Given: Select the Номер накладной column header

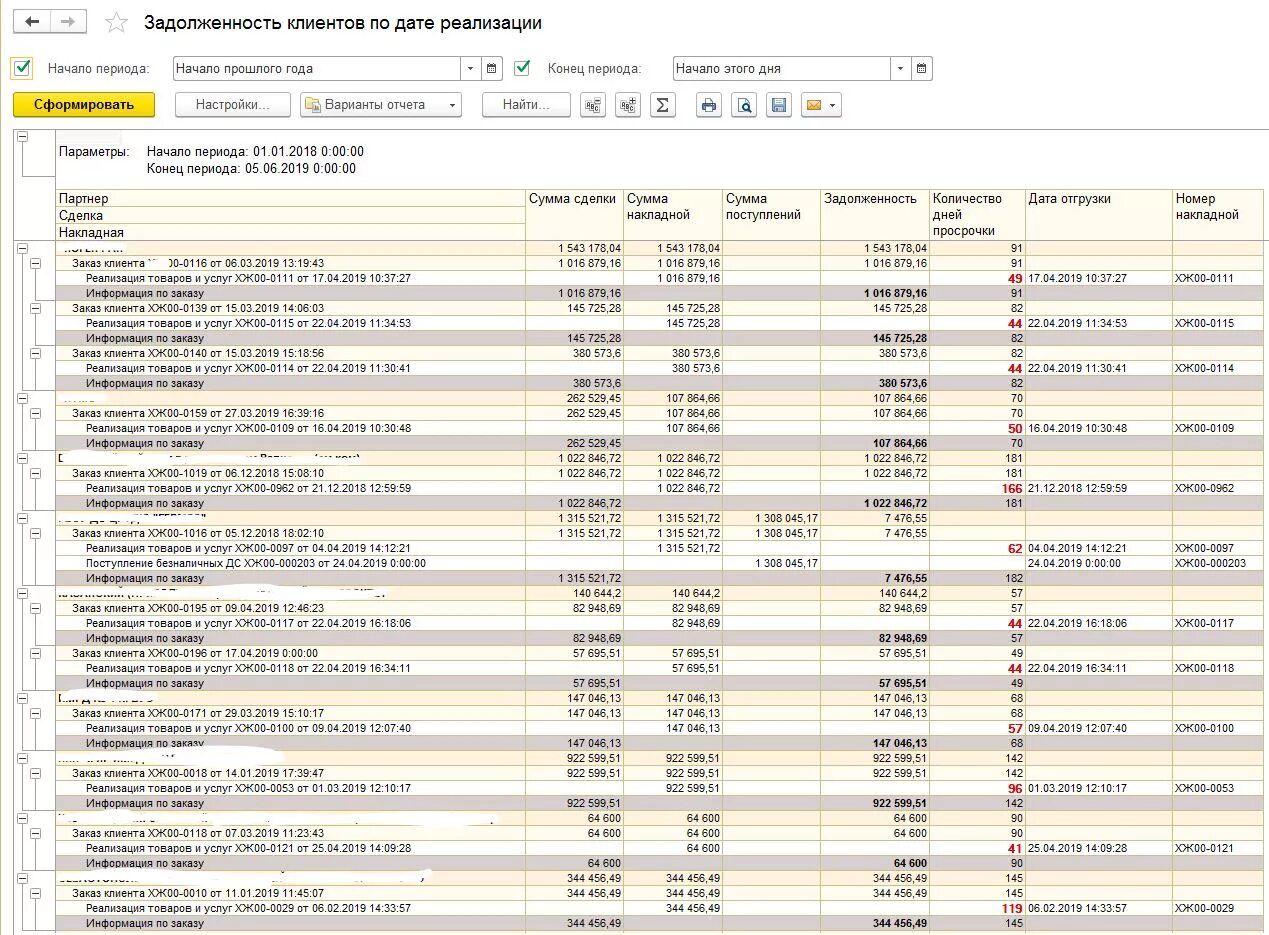Looking at the screenshot, I should pos(1217,215).
